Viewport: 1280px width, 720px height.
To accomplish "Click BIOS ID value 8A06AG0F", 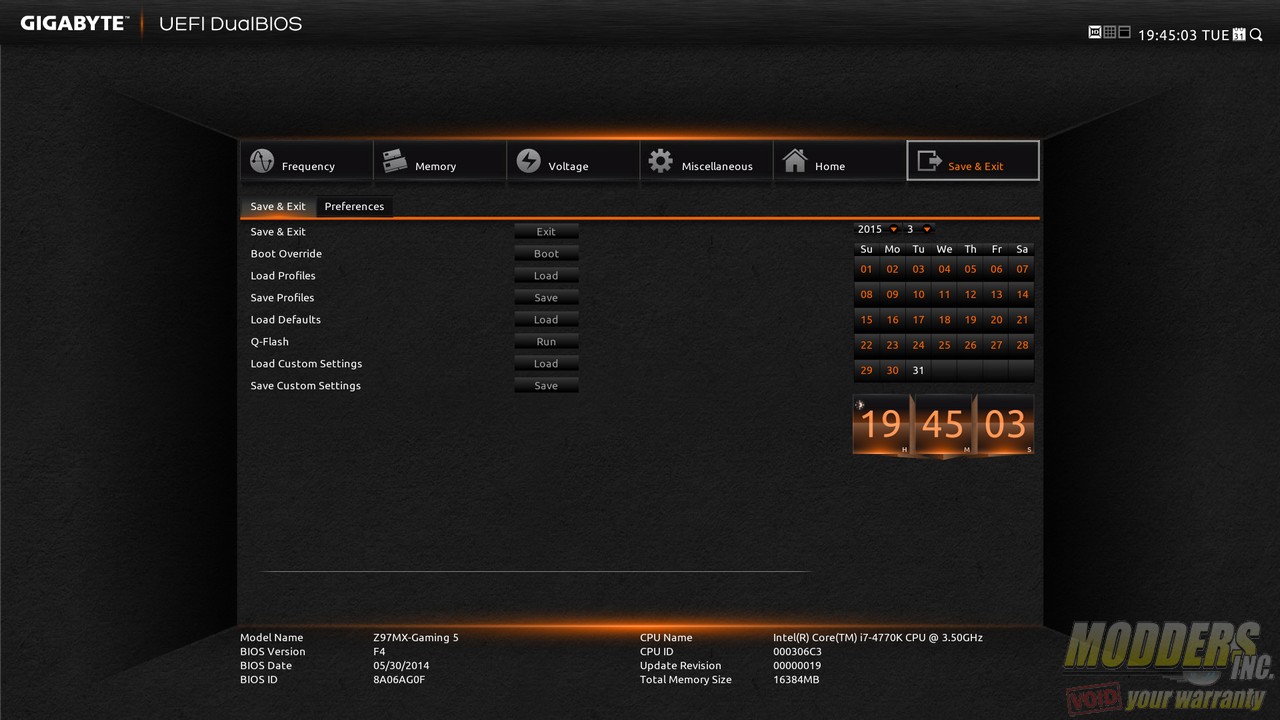I will (399, 680).
